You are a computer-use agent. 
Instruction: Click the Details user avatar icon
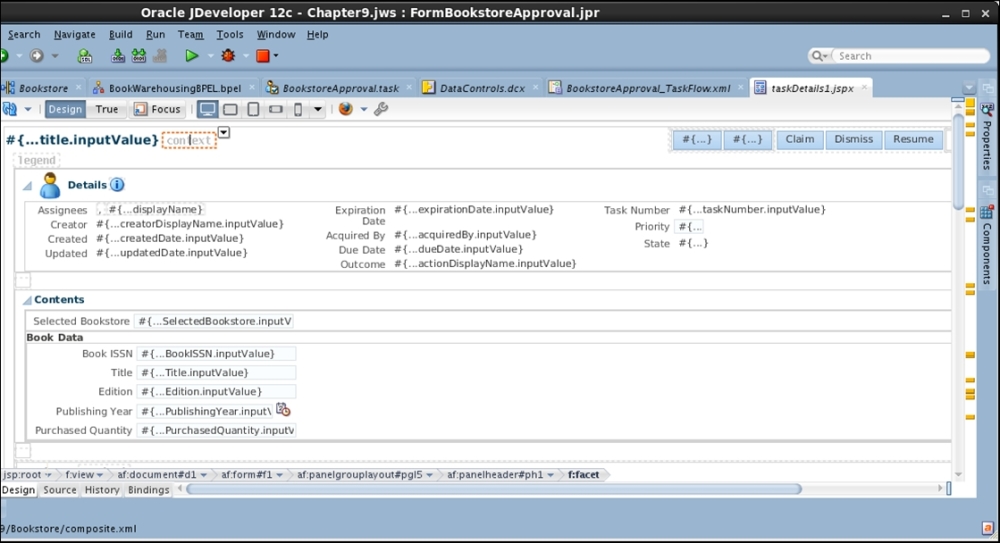click(x=50, y=185)
